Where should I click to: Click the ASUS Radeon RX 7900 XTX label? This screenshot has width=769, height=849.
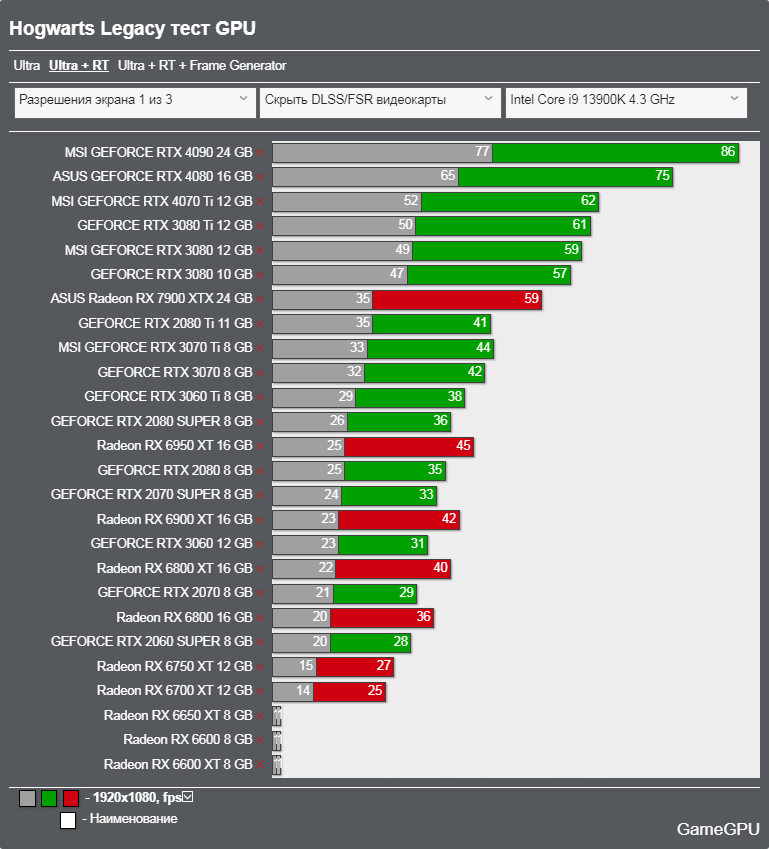(152, 298)
